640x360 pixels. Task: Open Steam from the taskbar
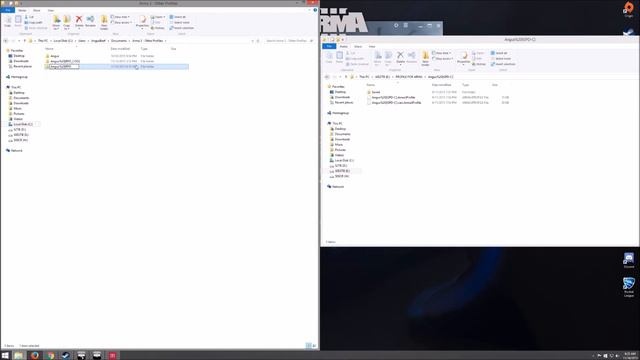(x=66, y=356)
